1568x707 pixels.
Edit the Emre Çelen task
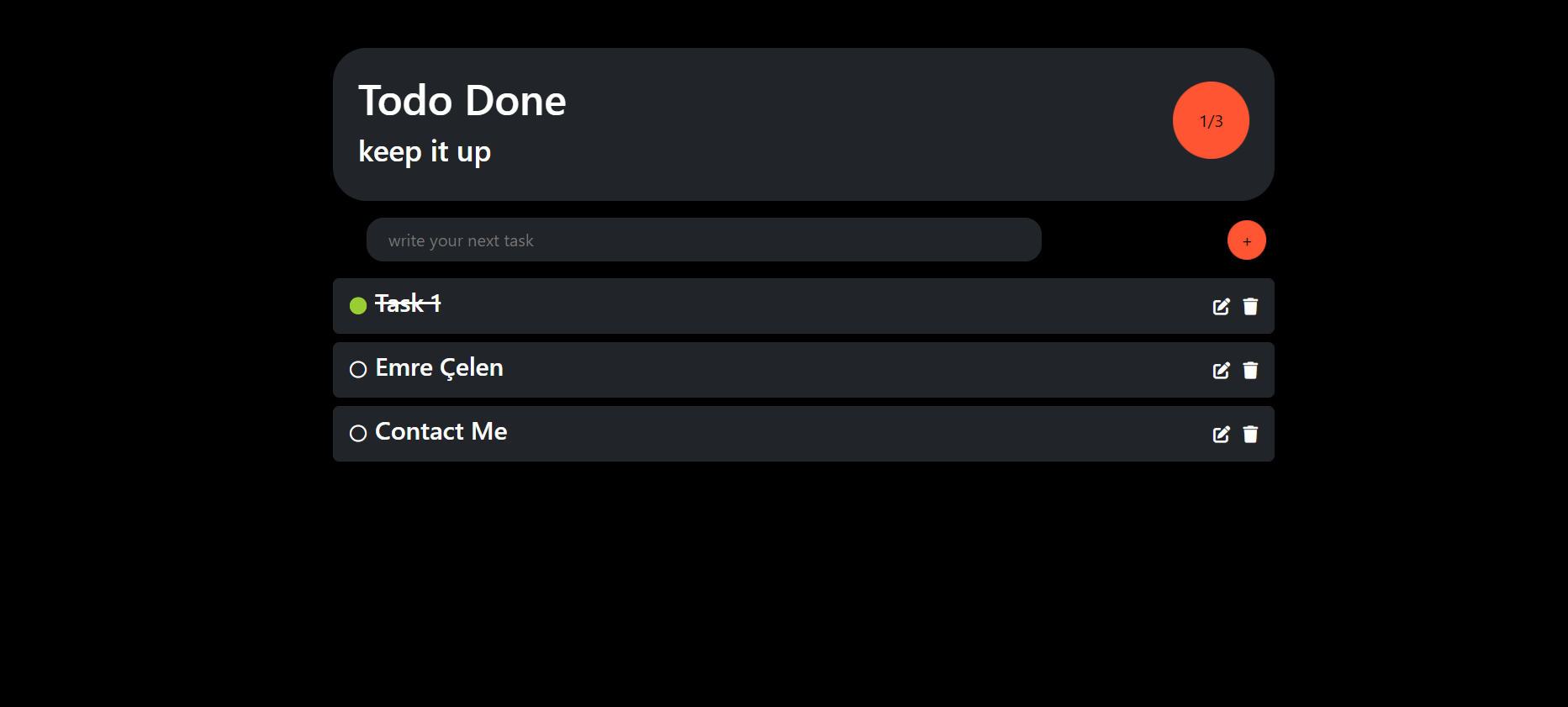pyautogui.click(x=1221, y=371)
